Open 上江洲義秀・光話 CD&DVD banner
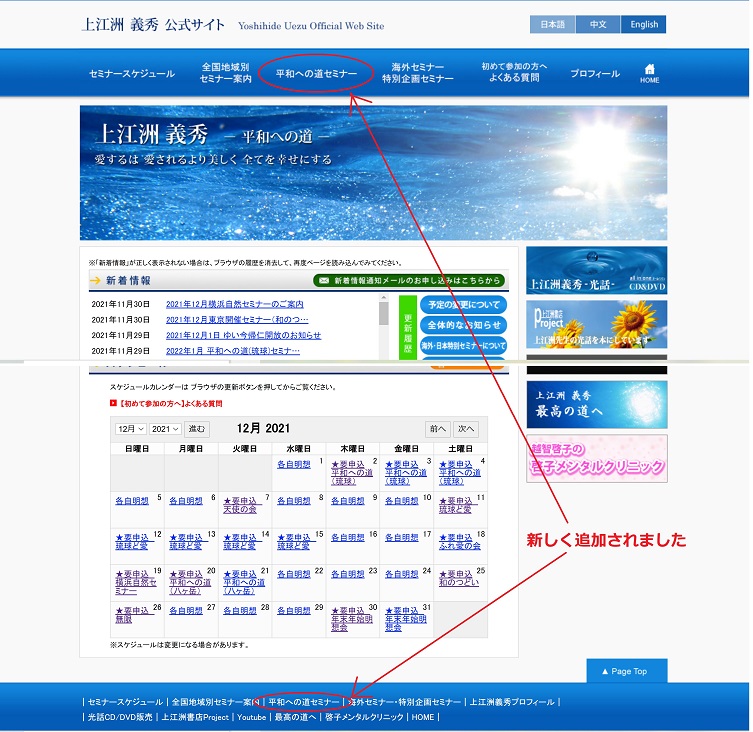Screen dimensions: 753x732 pos(596,270)
